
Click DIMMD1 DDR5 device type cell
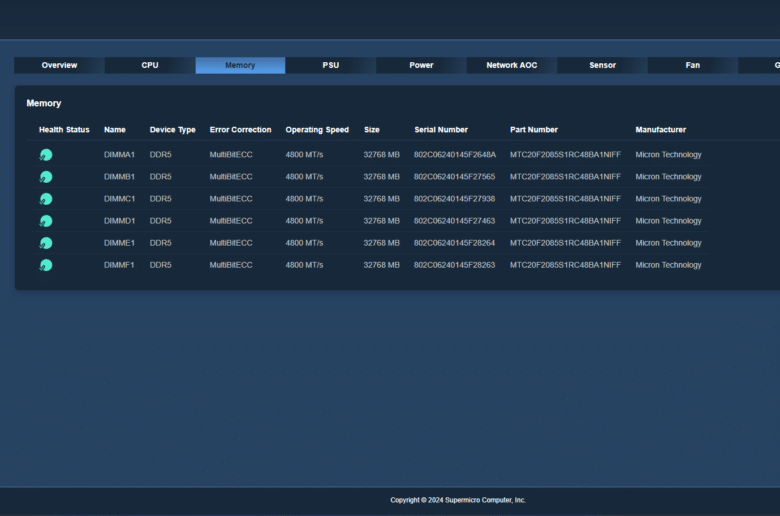(161, 221)
